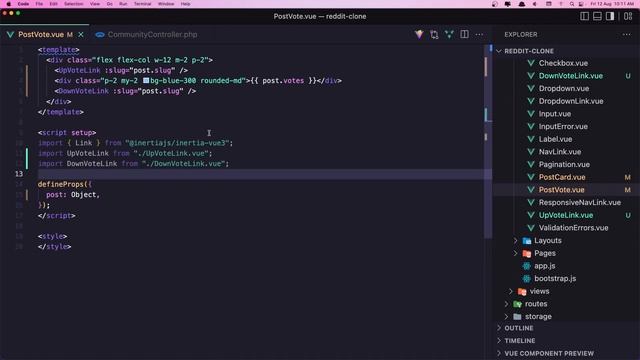
Task: Open PostCard.vue file
Action: (x=562, y=177)
